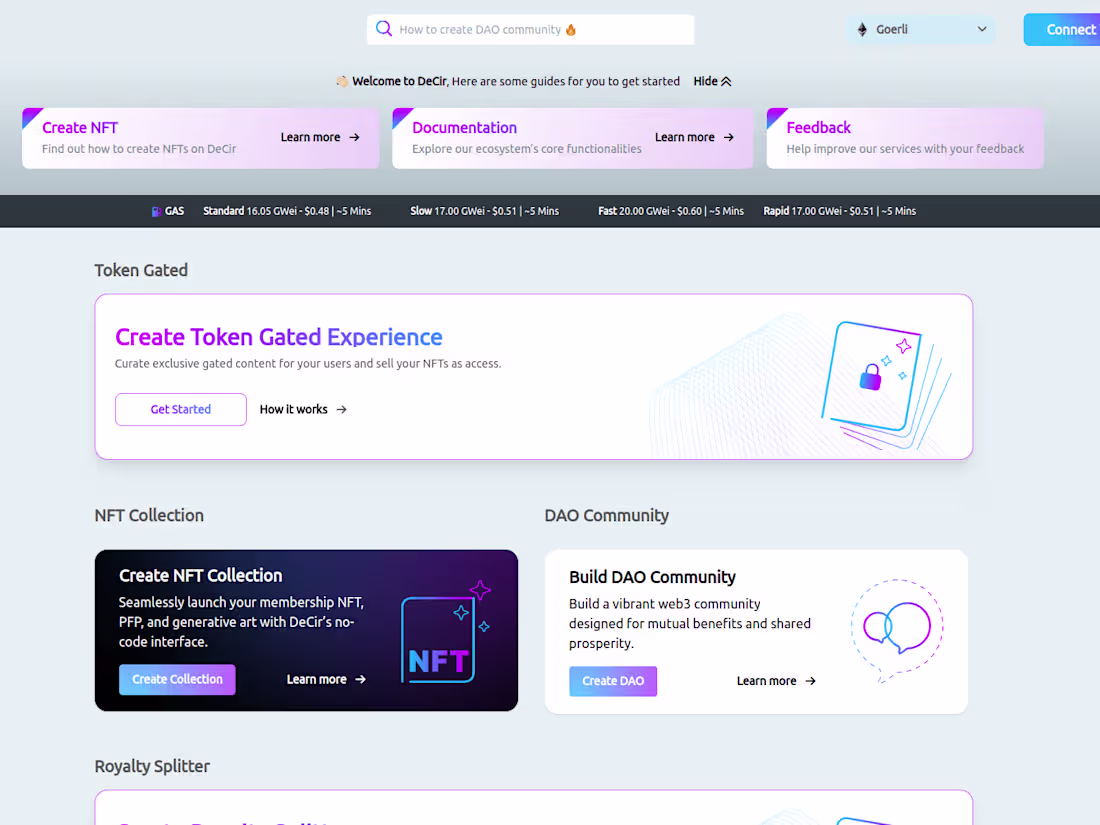
Task: Click the Create NFT Collection title
Action: (x=201, y=575)
